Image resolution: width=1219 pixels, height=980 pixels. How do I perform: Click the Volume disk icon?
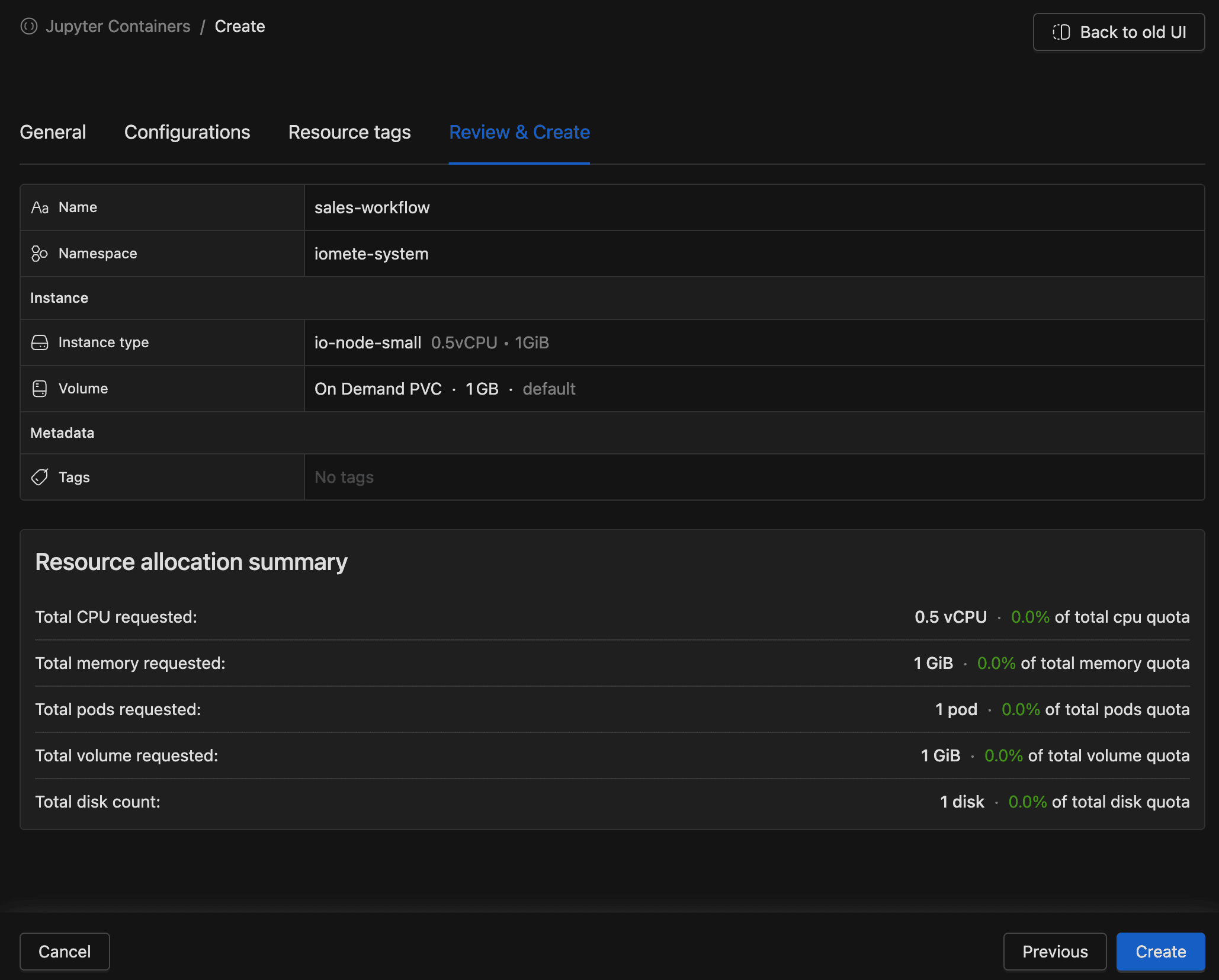tap(40, 389)
